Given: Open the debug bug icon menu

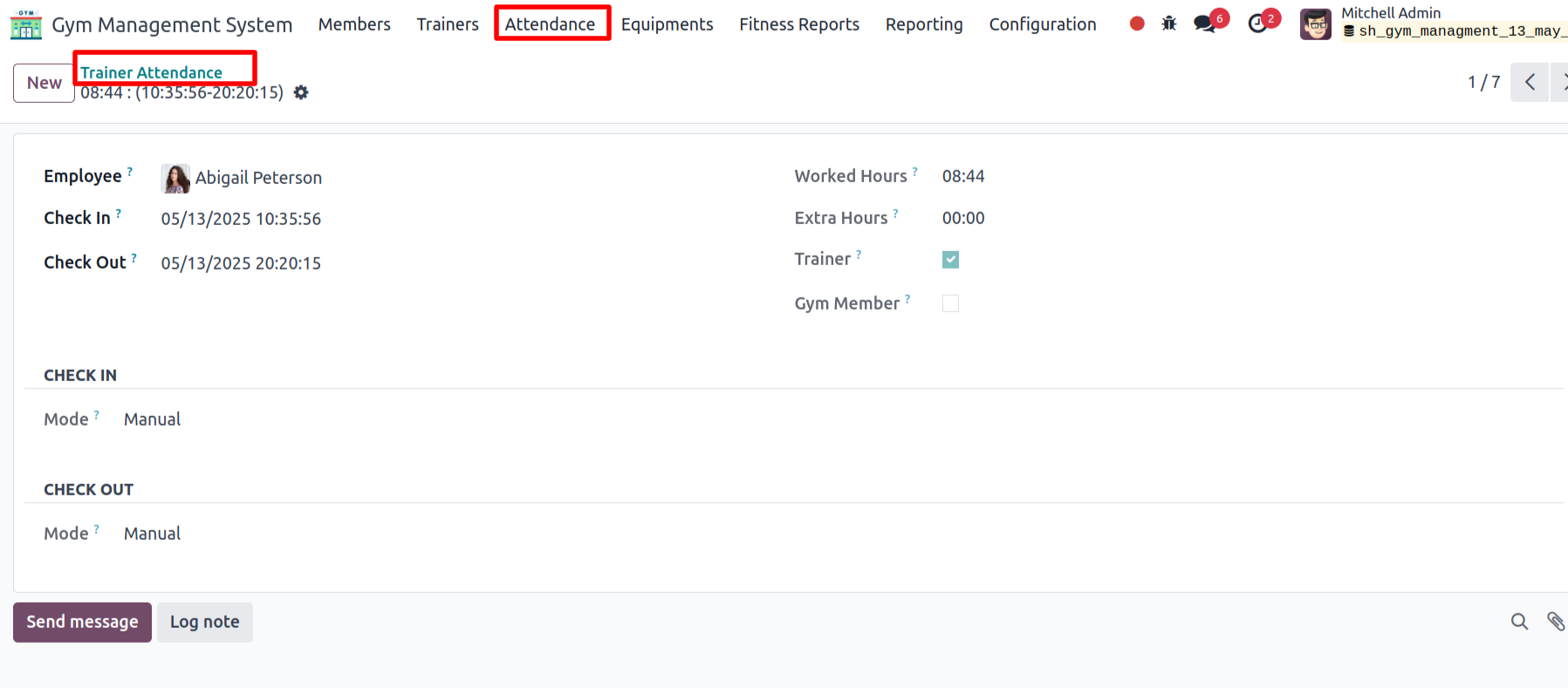Looking at the screenshot, I should [1169, 24].
